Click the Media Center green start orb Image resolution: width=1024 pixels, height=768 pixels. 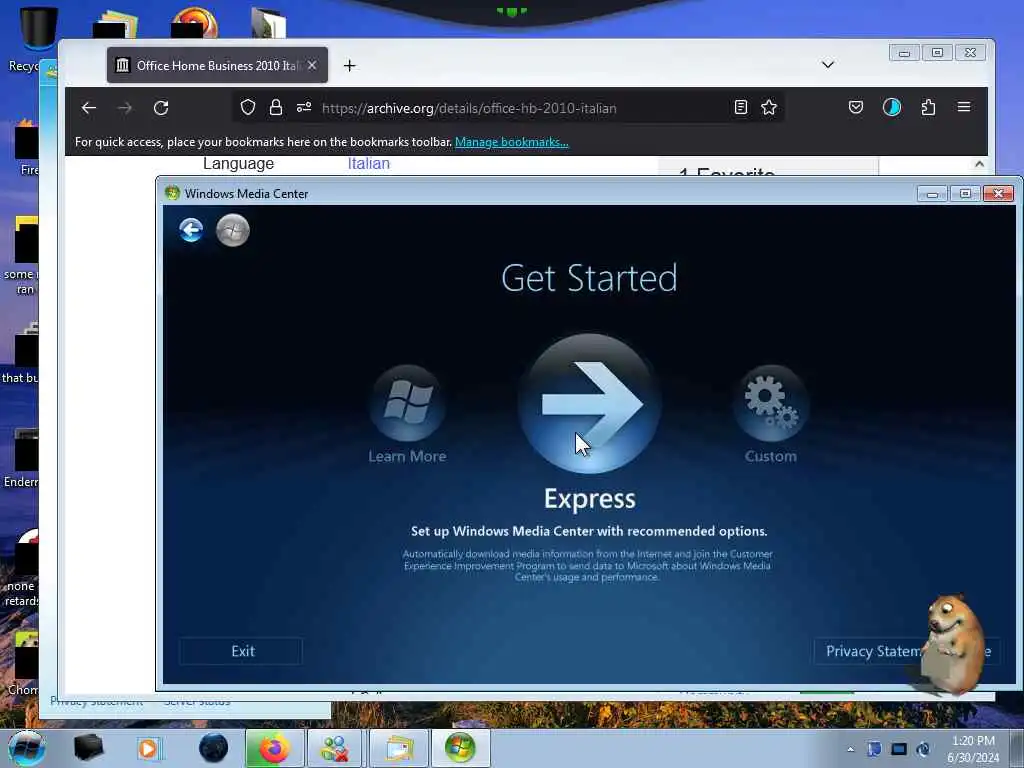[232, 230]
